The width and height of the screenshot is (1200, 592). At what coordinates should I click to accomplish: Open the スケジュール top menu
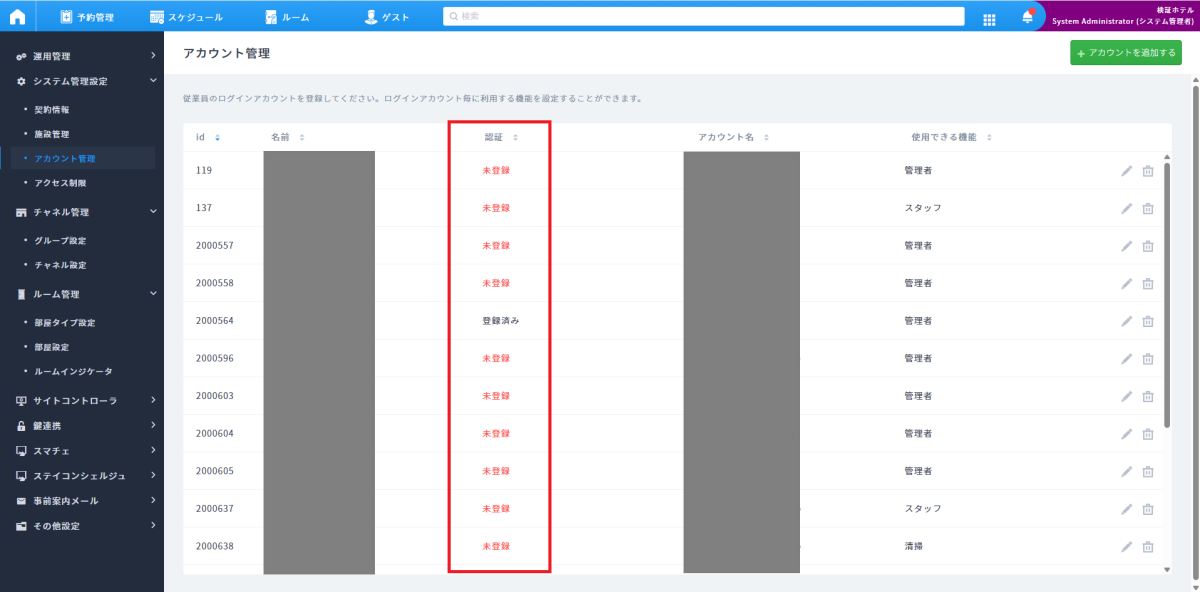click(187, 17)
